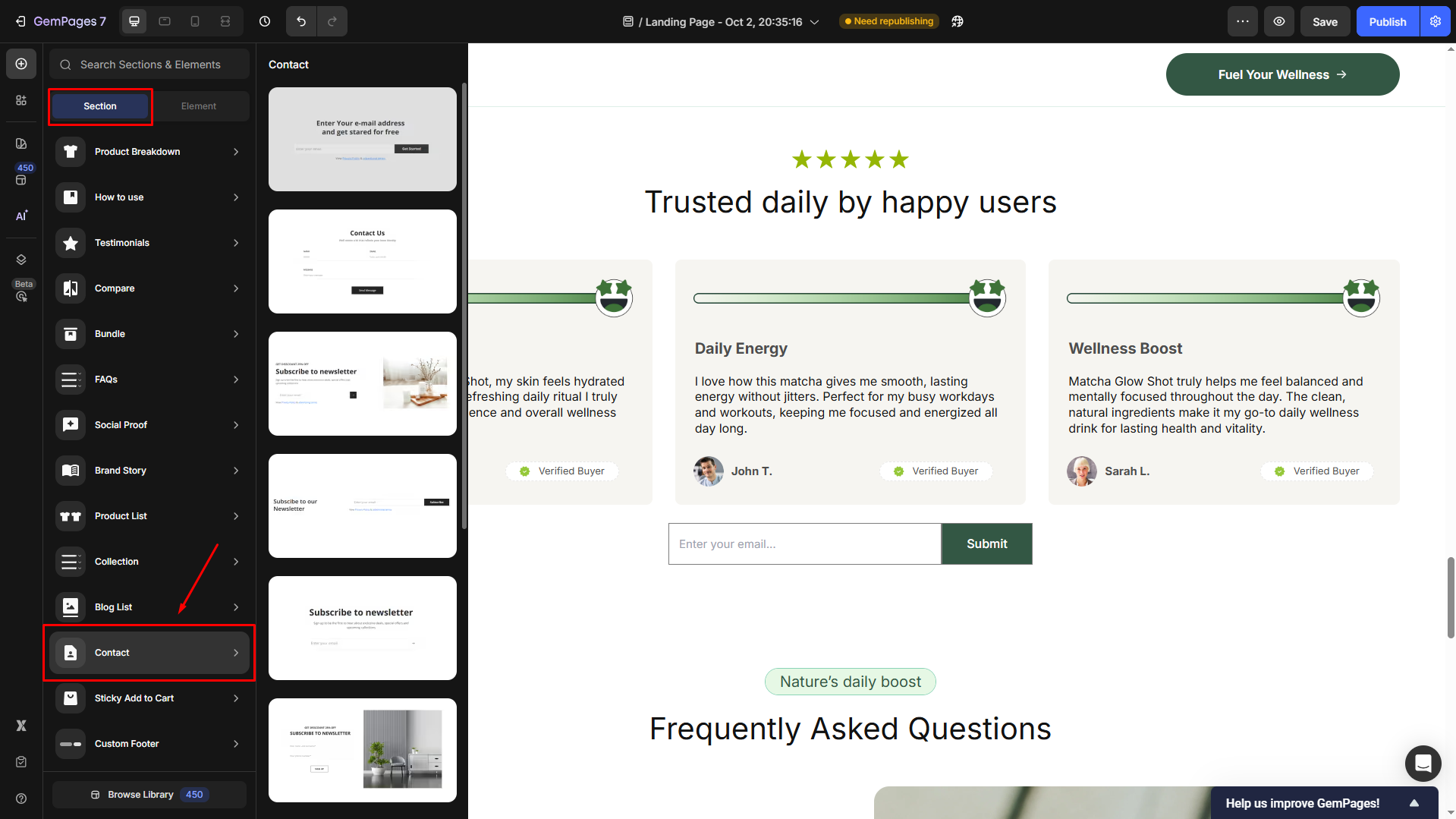Switch to tablet device view
Image resolution: width=1456 pixels, height=819 pixels.
coord(165,21)
